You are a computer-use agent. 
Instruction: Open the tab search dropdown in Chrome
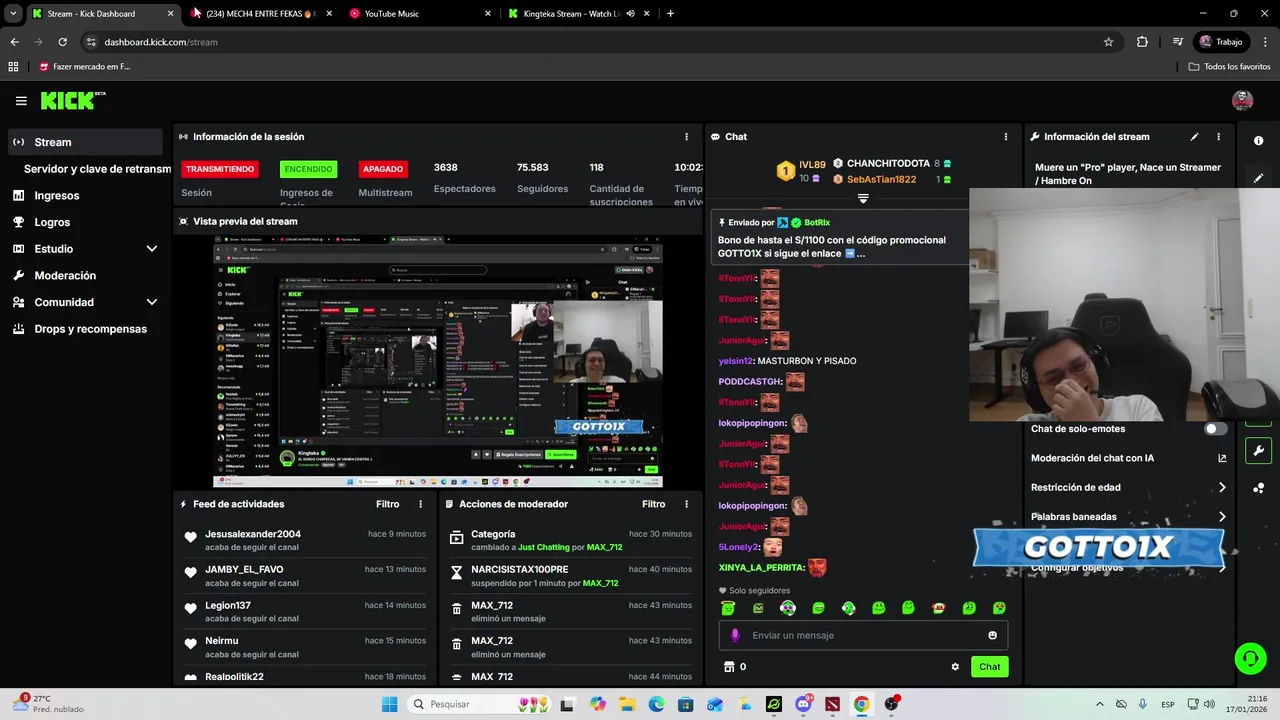point(13,14)
